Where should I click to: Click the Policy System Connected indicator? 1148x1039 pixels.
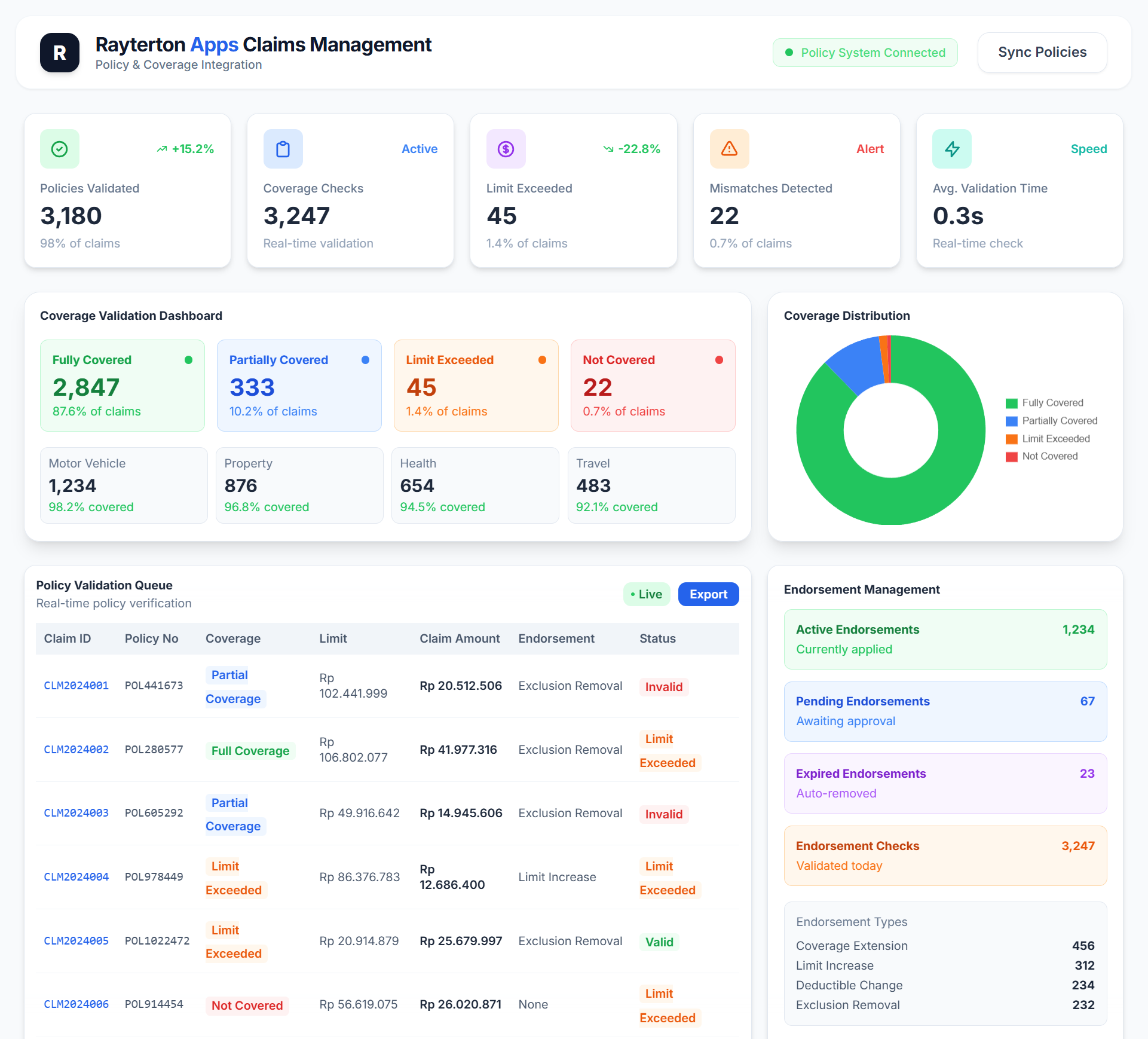(x=865, y=53)
